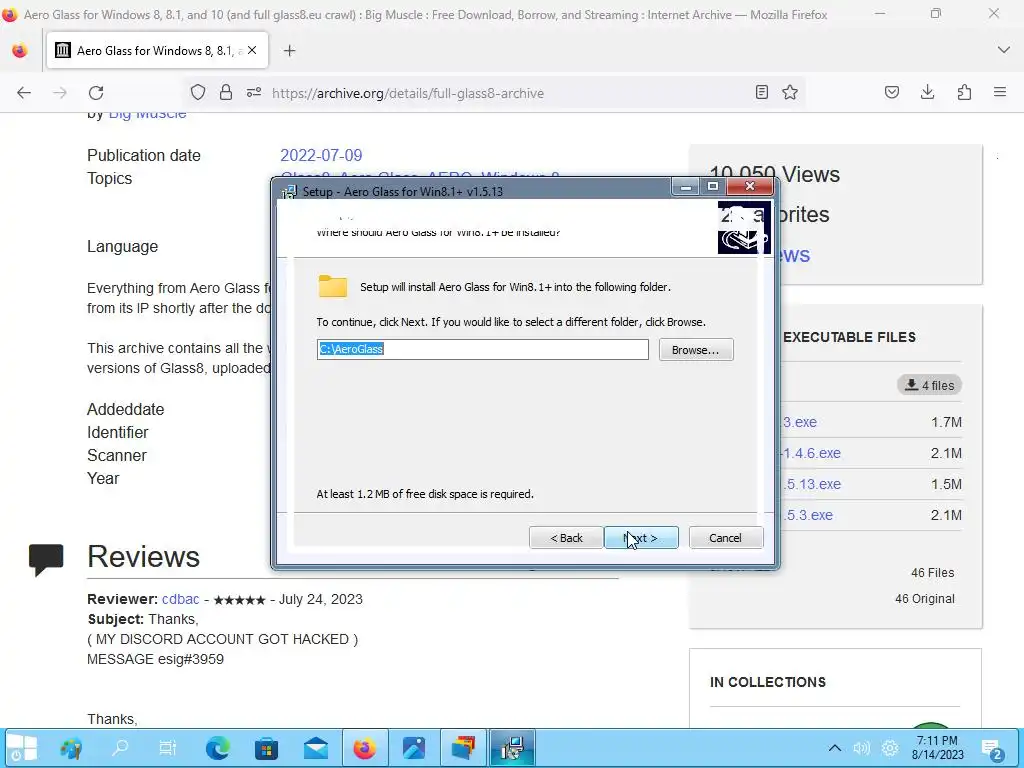This screenshot has height=768, width=1024.
Task: Download all via 4 files button
Action: pos(929,385)
